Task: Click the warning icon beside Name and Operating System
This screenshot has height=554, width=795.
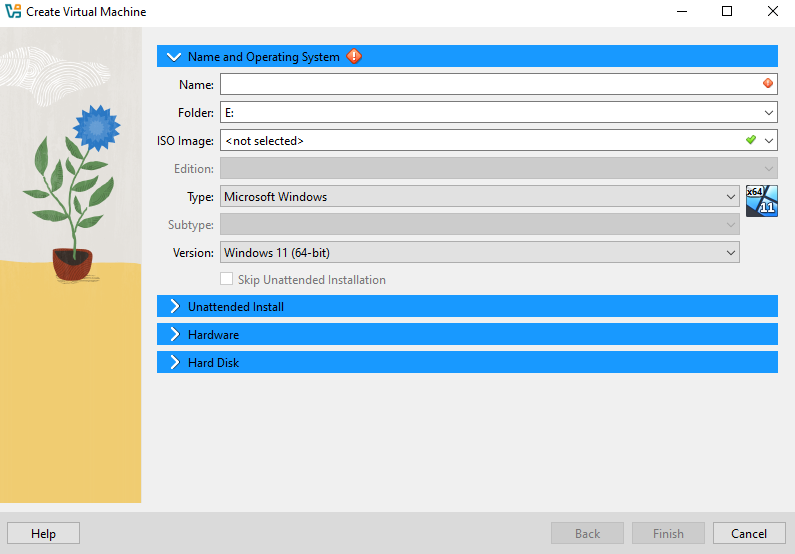Action: (x=354, y=56)
